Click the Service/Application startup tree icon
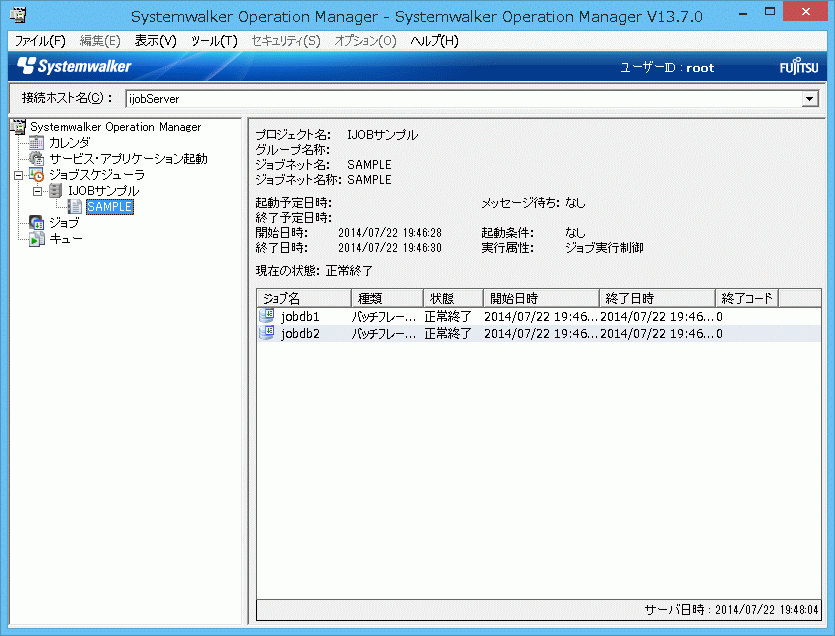The height and width of the screenshot is (636, 835). pyautogui.click(x=37, y=159)
